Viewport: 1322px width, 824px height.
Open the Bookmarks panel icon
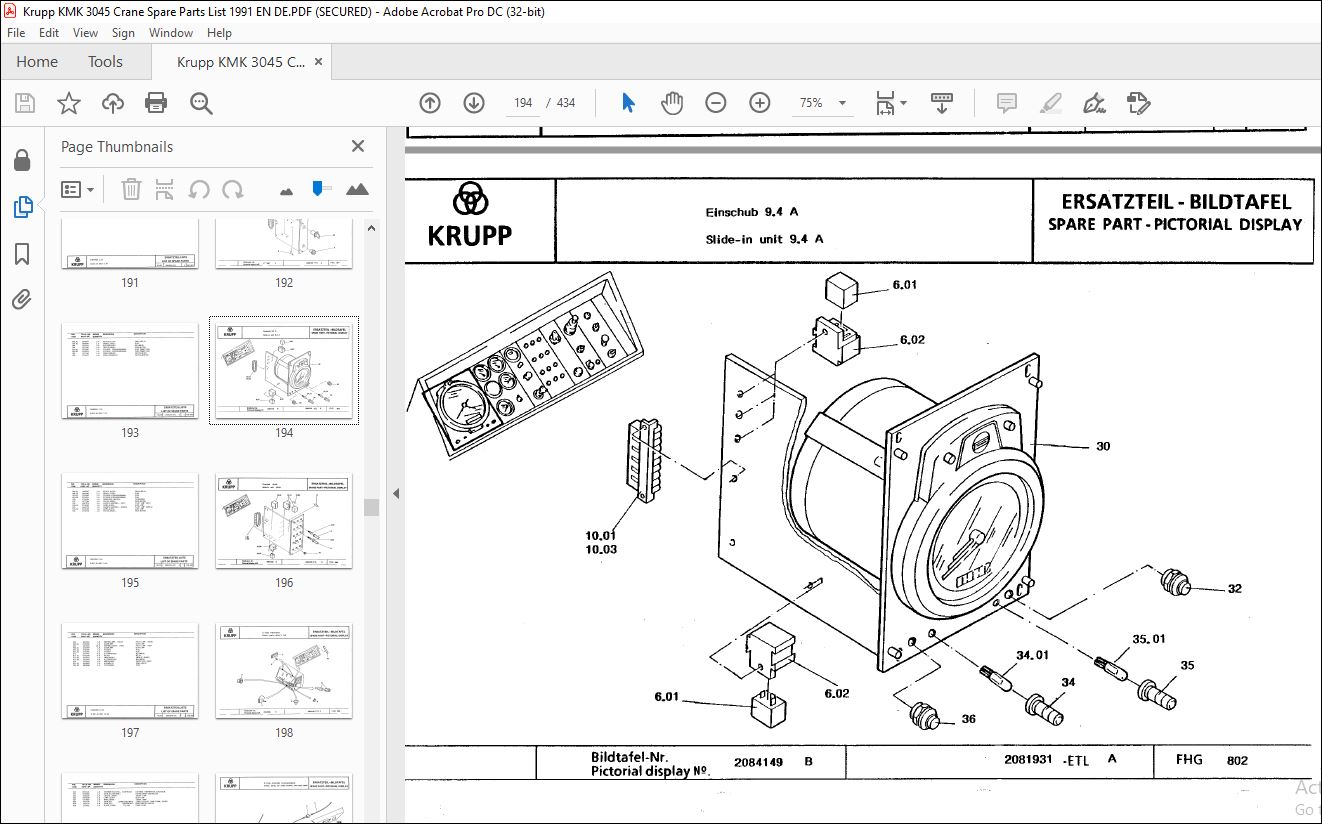(22, 254)
